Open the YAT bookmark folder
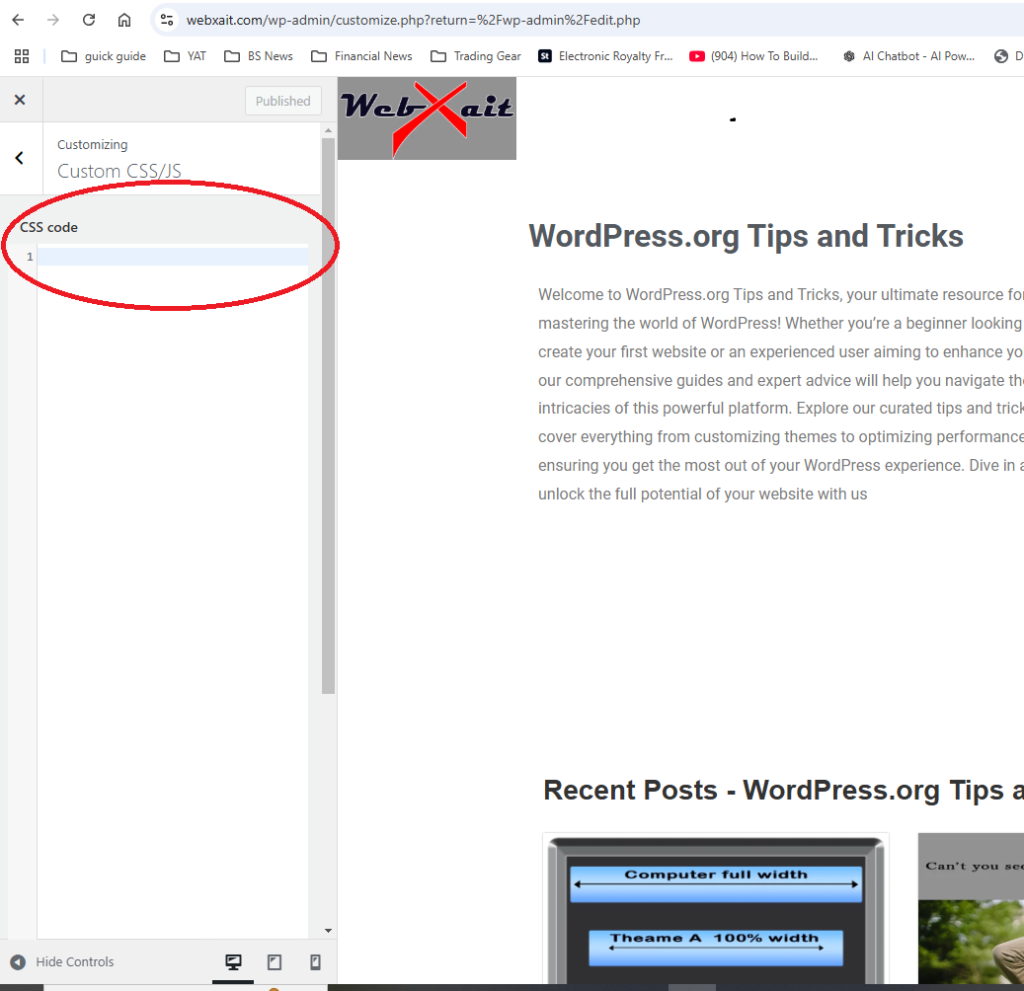 pyautogui.click(x=185, y=56)
